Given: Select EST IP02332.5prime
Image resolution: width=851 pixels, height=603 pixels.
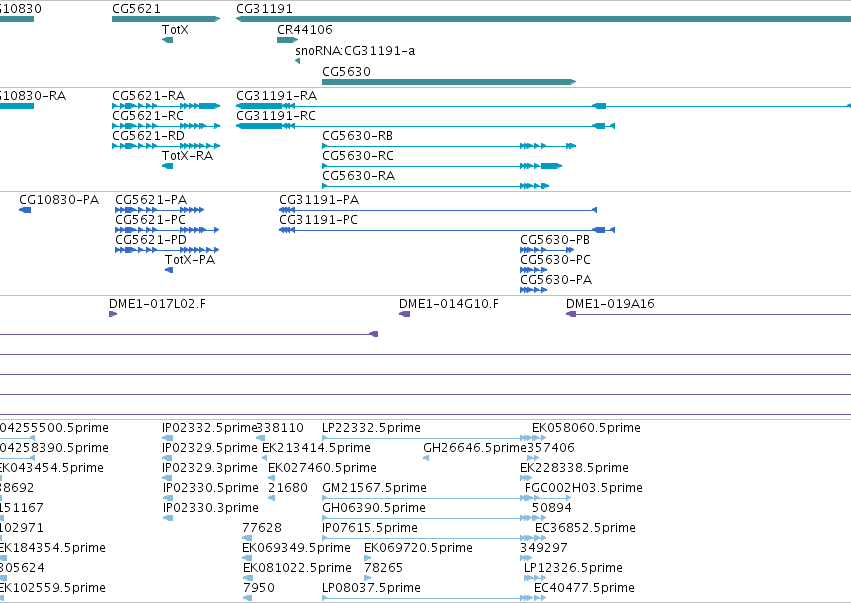Looking at the screenshot, I should pos(209,428).
